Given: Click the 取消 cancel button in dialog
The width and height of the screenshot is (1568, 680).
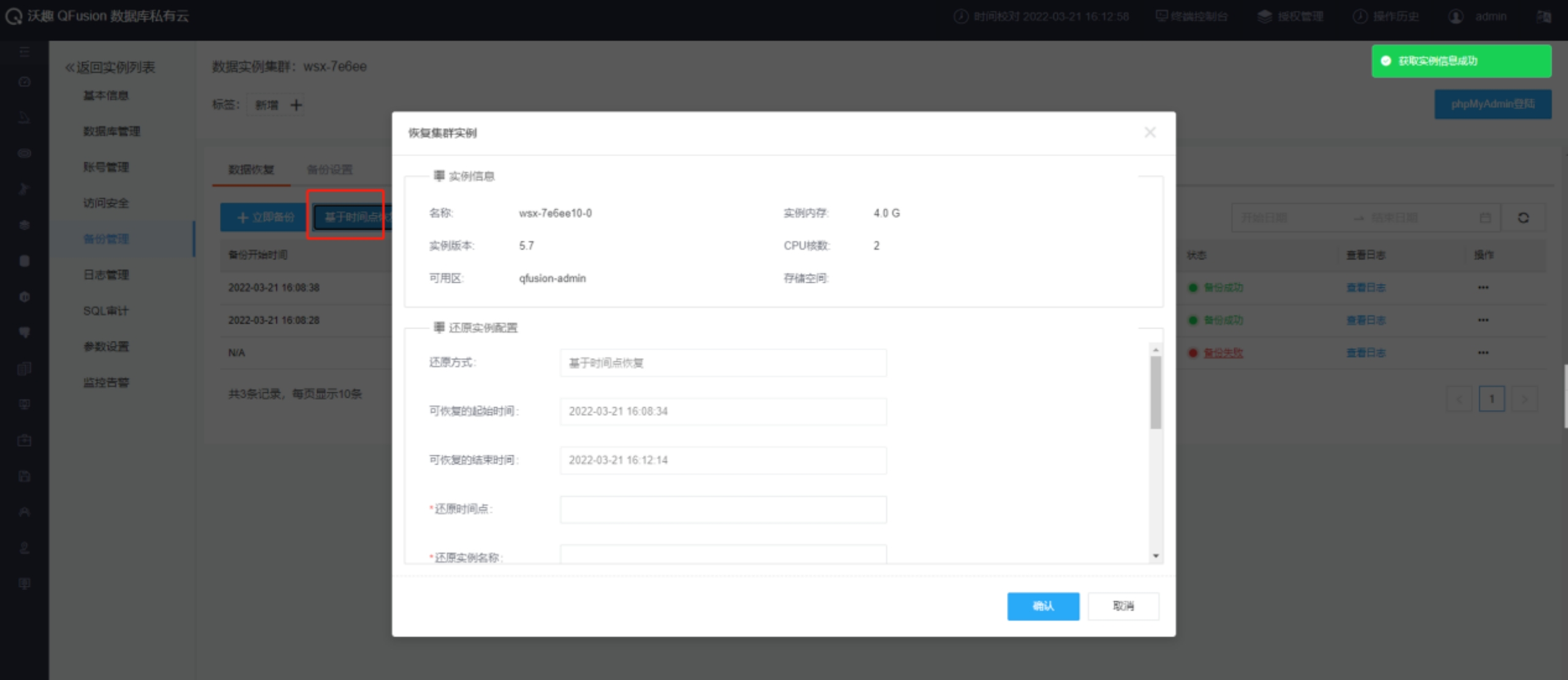Looking at the screenshot, I should coord(1123,606).
